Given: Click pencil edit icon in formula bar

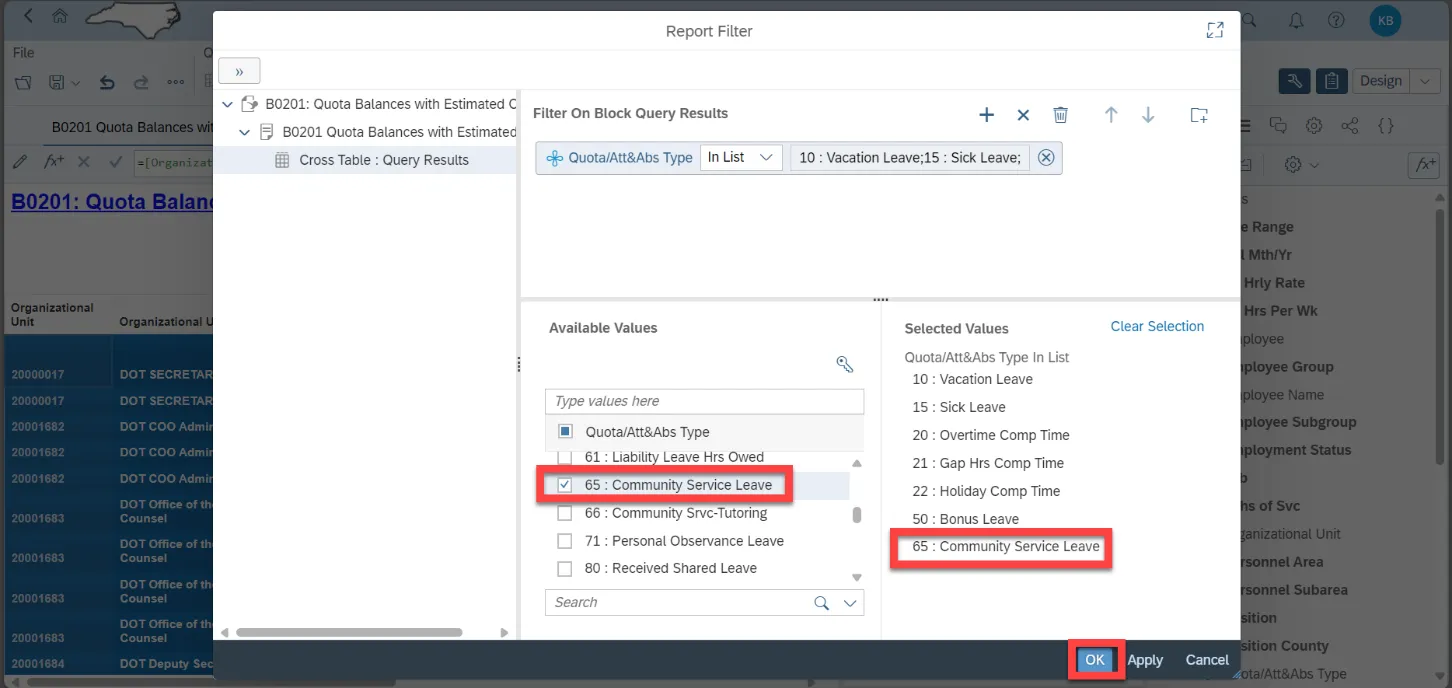Looking at the screenshot, I should point(19,161).
